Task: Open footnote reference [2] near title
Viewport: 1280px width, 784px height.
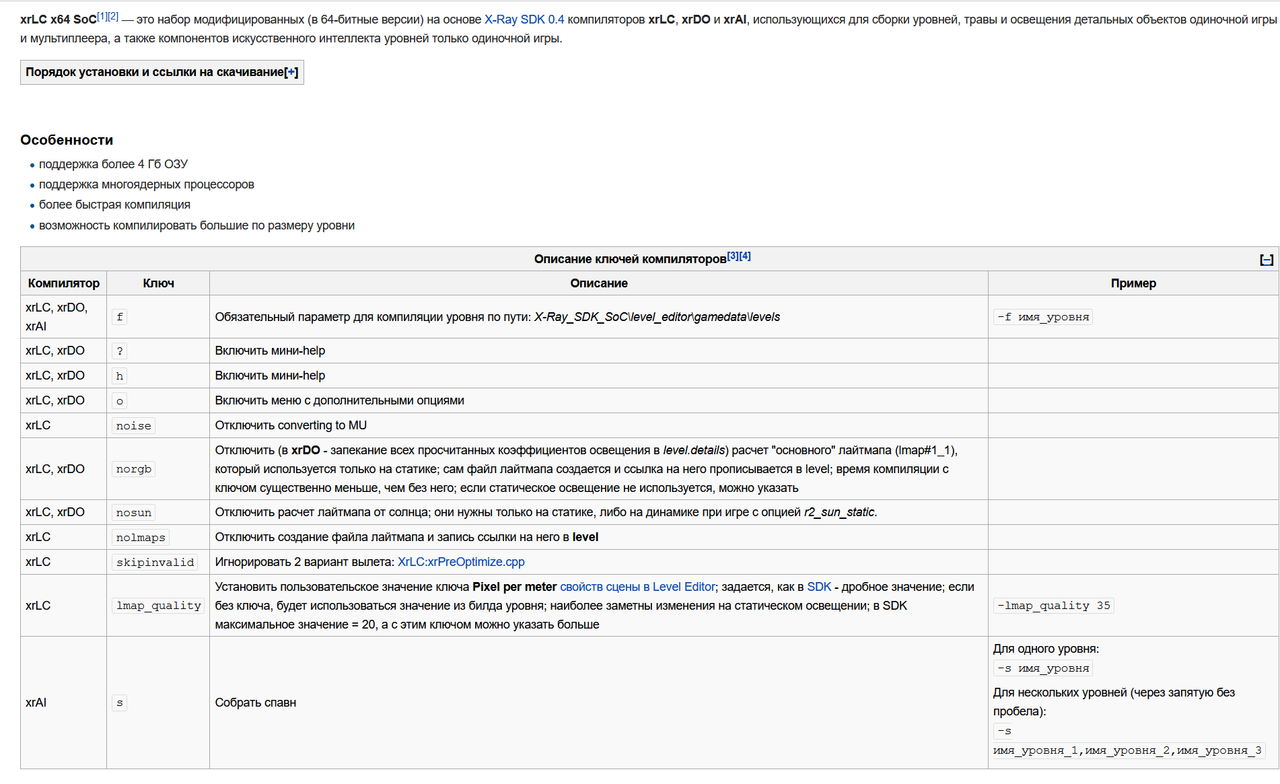Action: (x=113, y=16)
